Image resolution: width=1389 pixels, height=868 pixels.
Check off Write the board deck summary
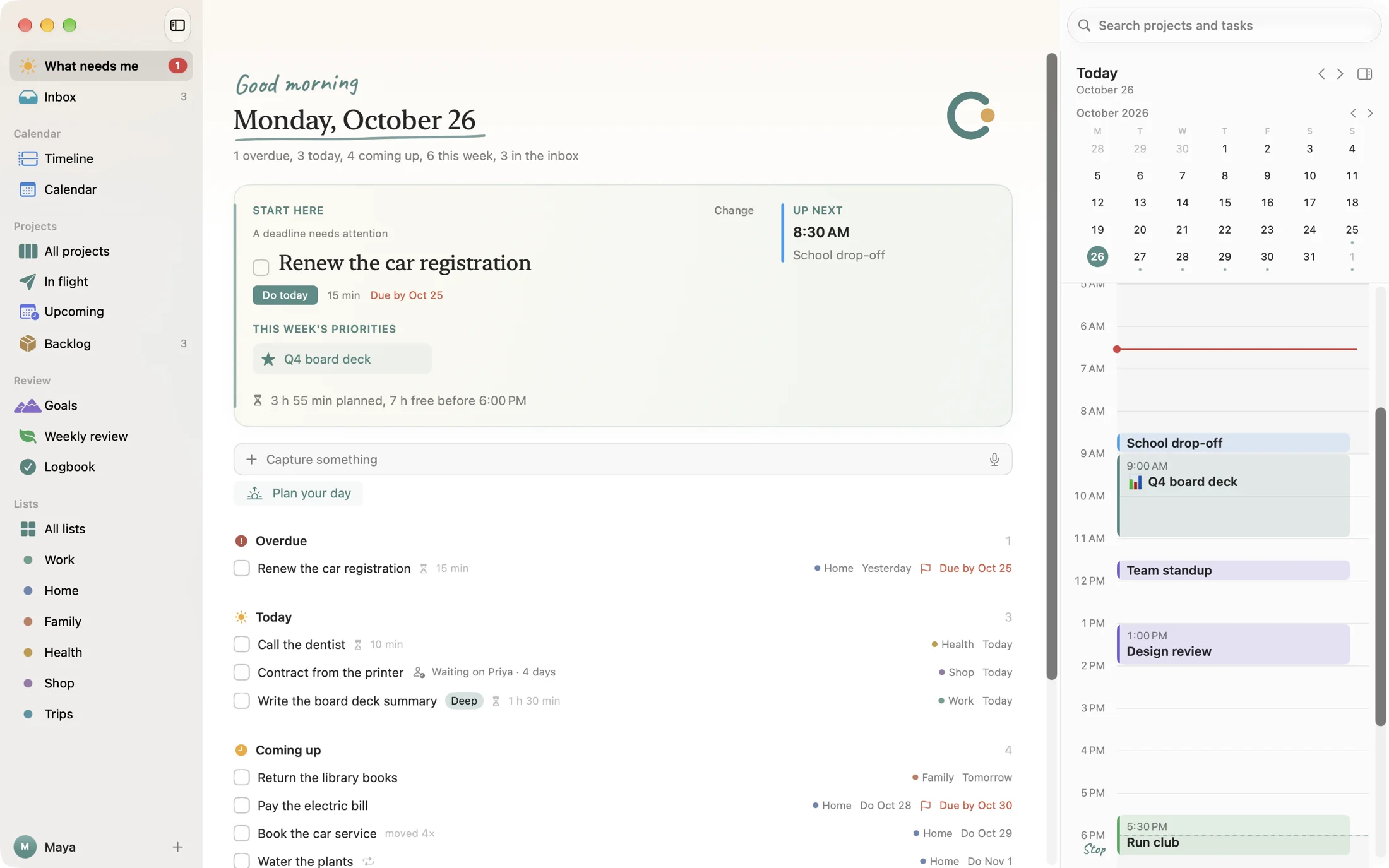(241, 701)
